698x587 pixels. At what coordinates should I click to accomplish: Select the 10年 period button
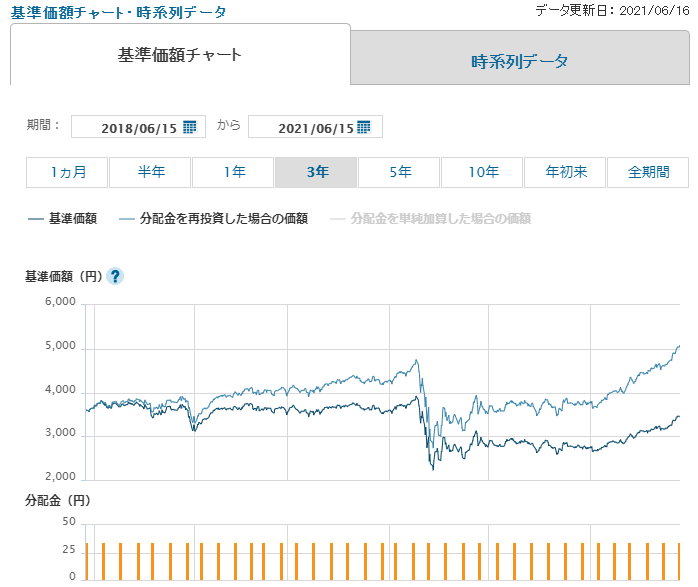point(482,172)
